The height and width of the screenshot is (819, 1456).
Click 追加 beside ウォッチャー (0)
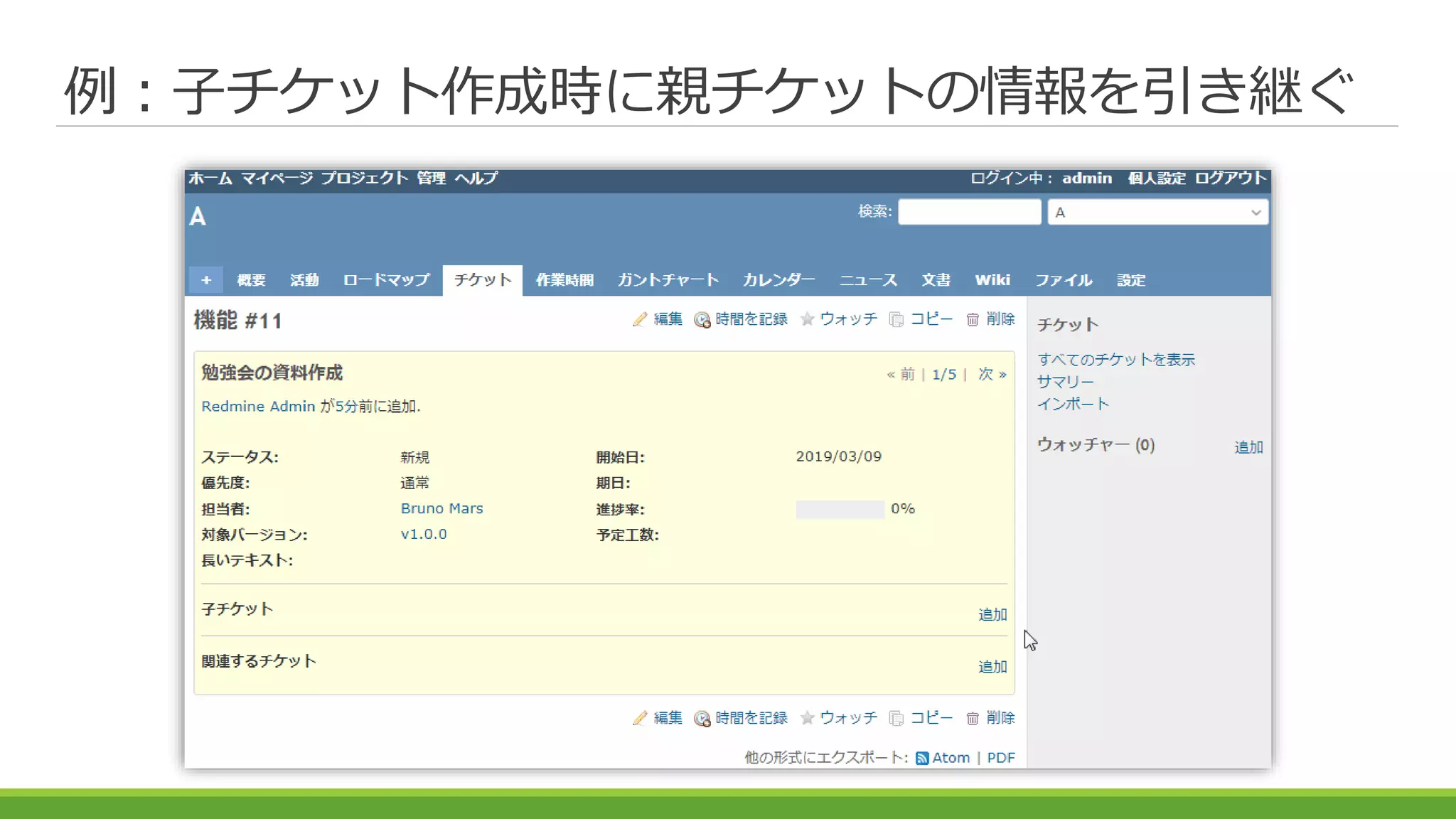coord(1248,447)
